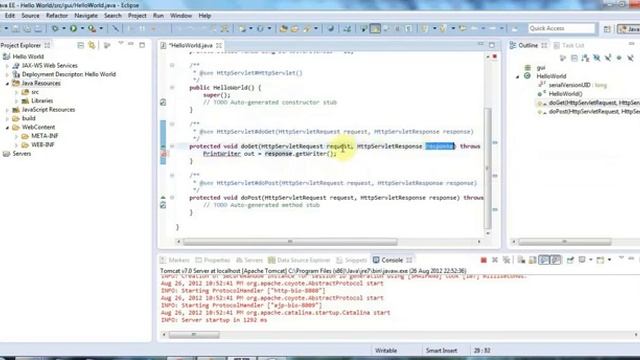
Task: Click editor vertical scrollbar thumb
Action: (488, 168)
